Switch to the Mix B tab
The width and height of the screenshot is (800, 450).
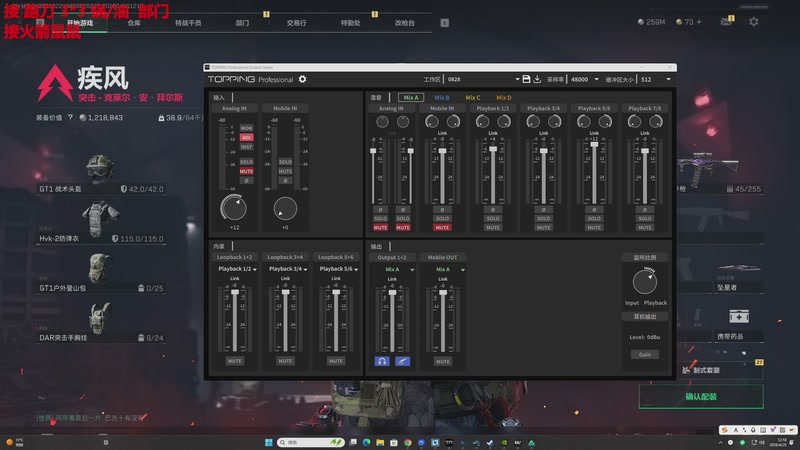[442, 97]
